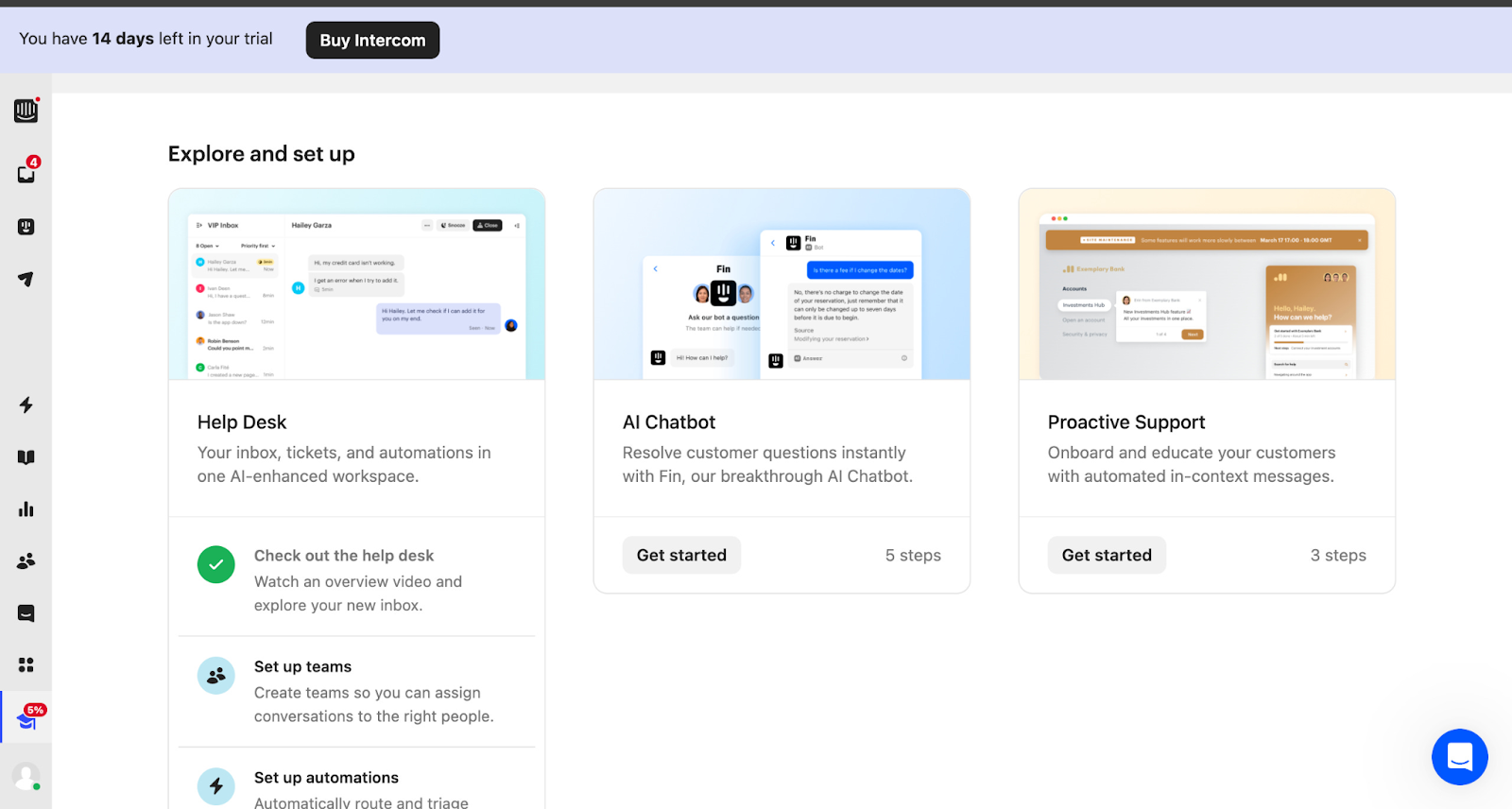Open the Fin AI bot sidebar icon
Viewport: 1512px width, 809px height.
(x=26, y=227)
